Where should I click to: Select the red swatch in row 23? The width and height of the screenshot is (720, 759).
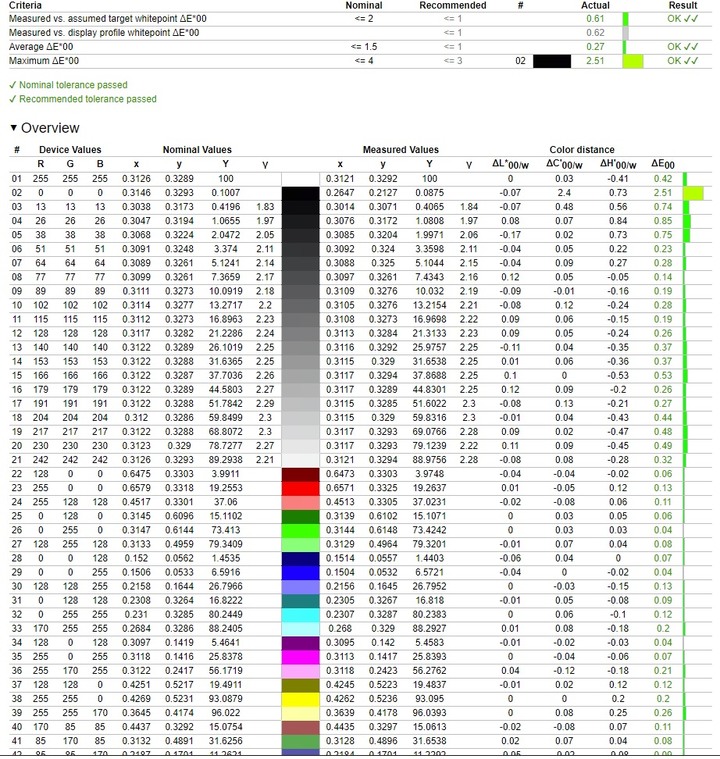[301, 488]
